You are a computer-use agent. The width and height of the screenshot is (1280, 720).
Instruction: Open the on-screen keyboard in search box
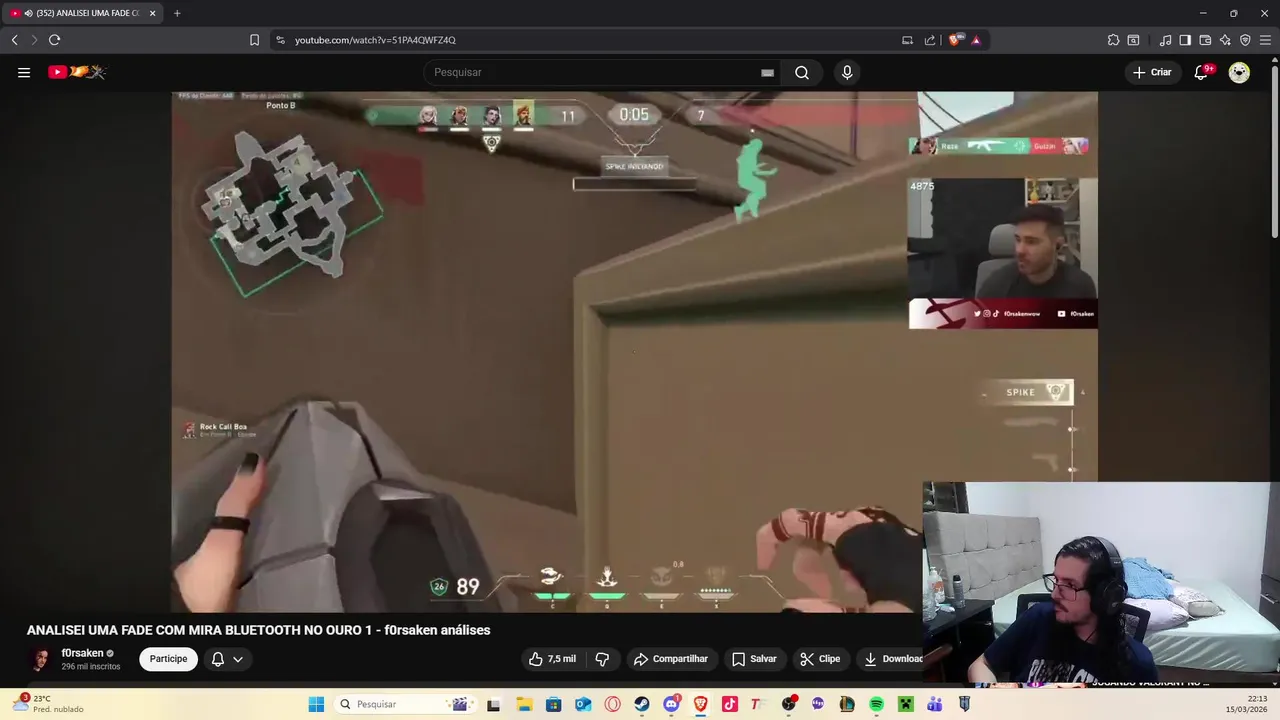[767, 72]
